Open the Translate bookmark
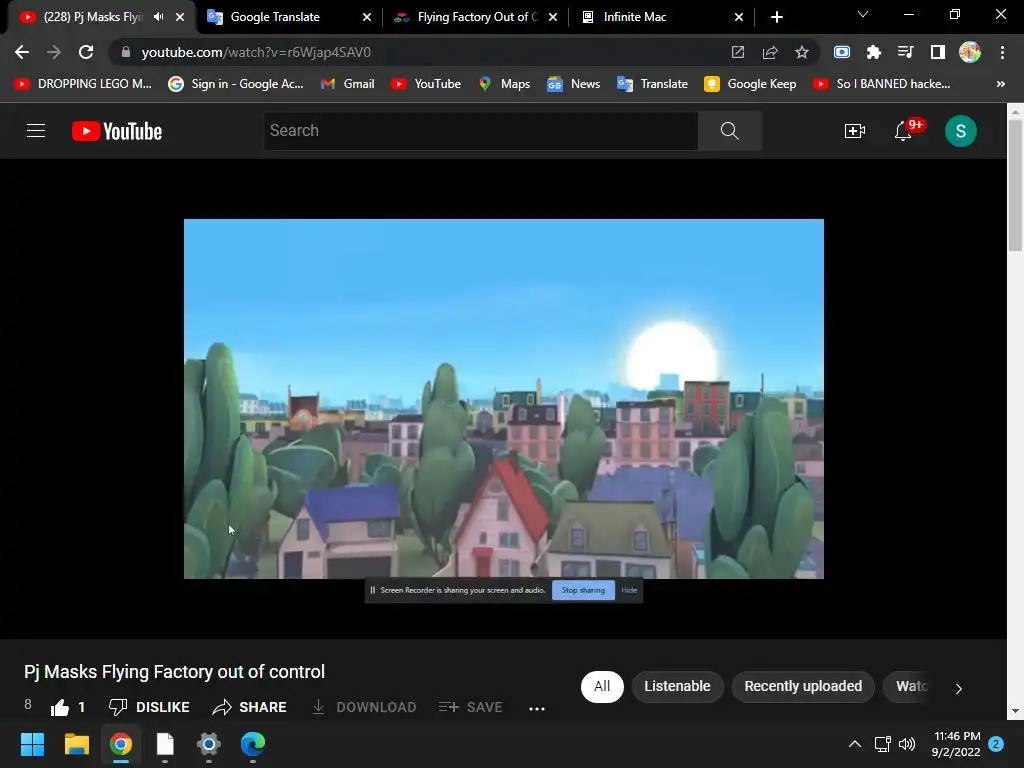 pos(652,84)
